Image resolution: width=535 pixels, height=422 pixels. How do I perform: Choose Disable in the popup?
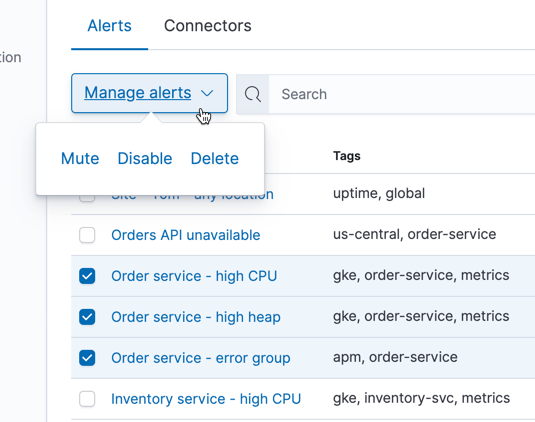pyautogui.click(x=145, y=159)
